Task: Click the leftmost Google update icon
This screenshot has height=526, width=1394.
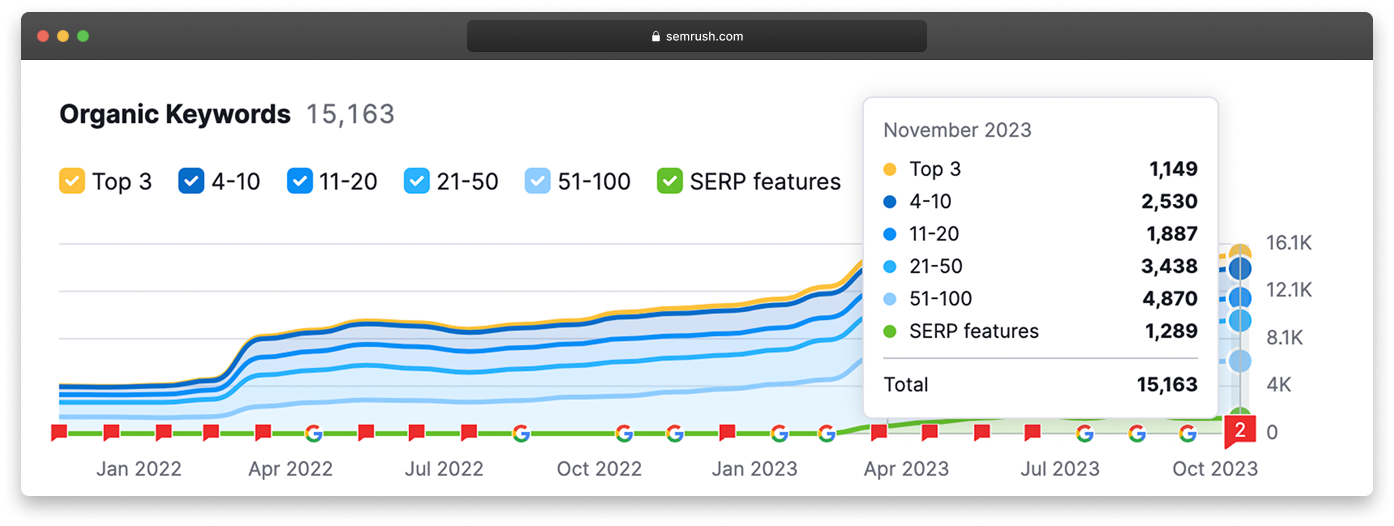Action: coord(313,433)
